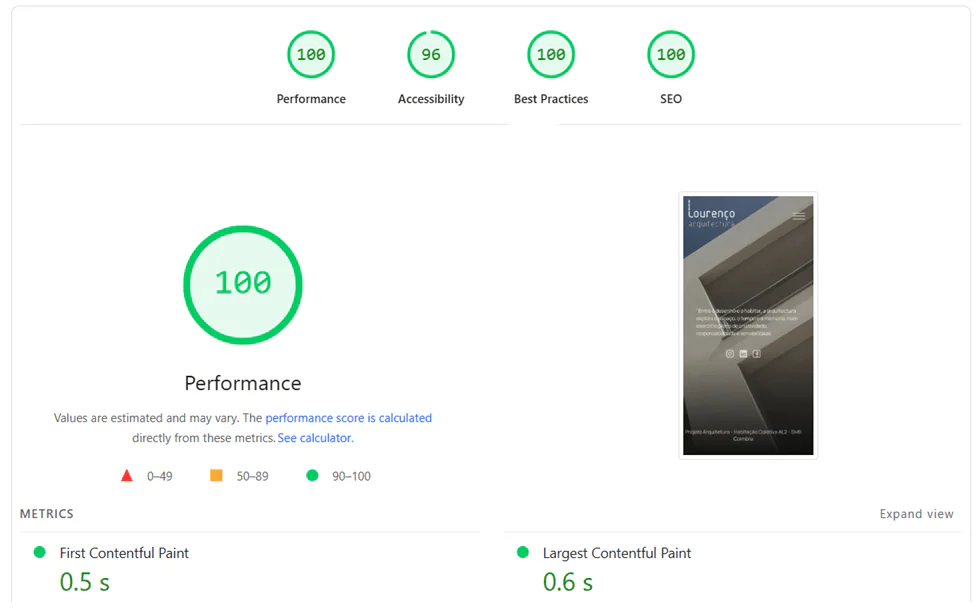977x609 pixels.
Task: Select the Performance category label
Action: click(x=311, y=98)
